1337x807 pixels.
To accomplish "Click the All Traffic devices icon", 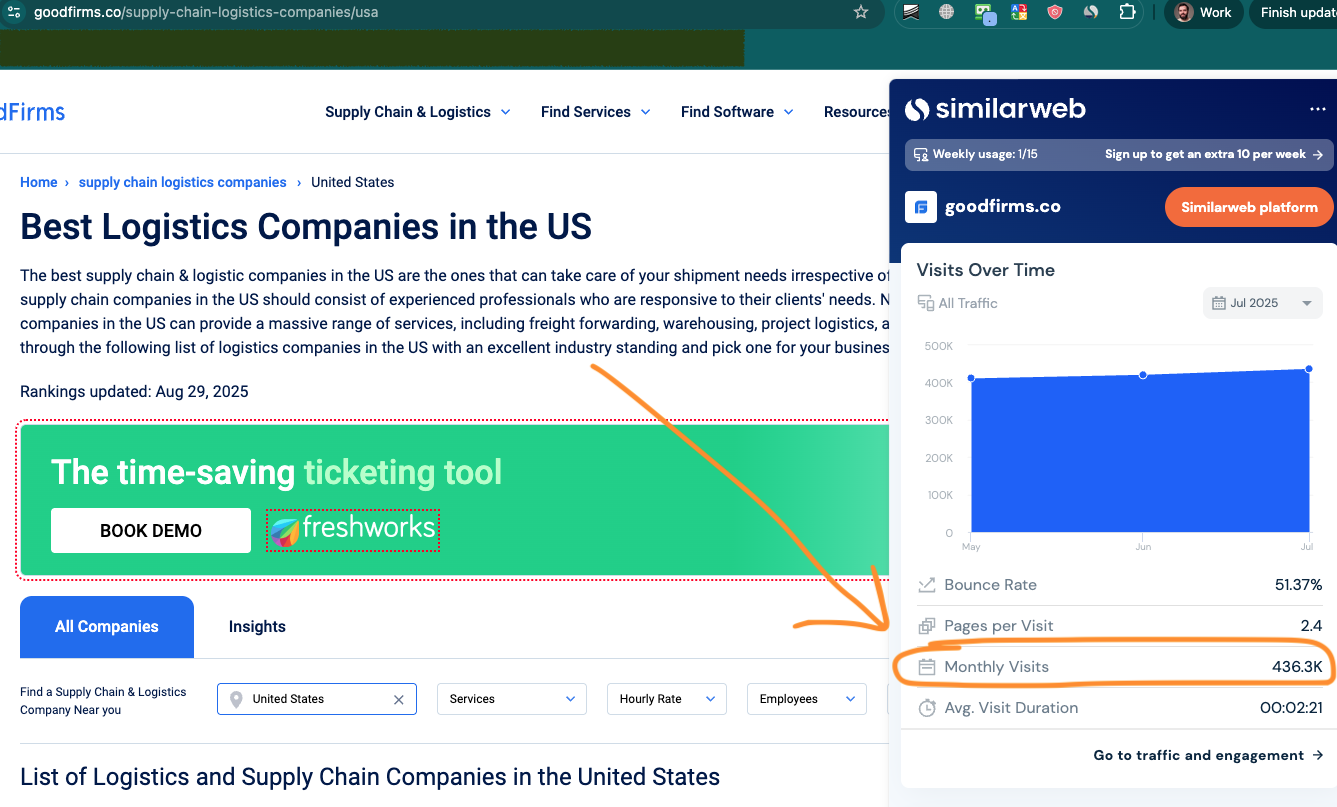I will (925, 303).
